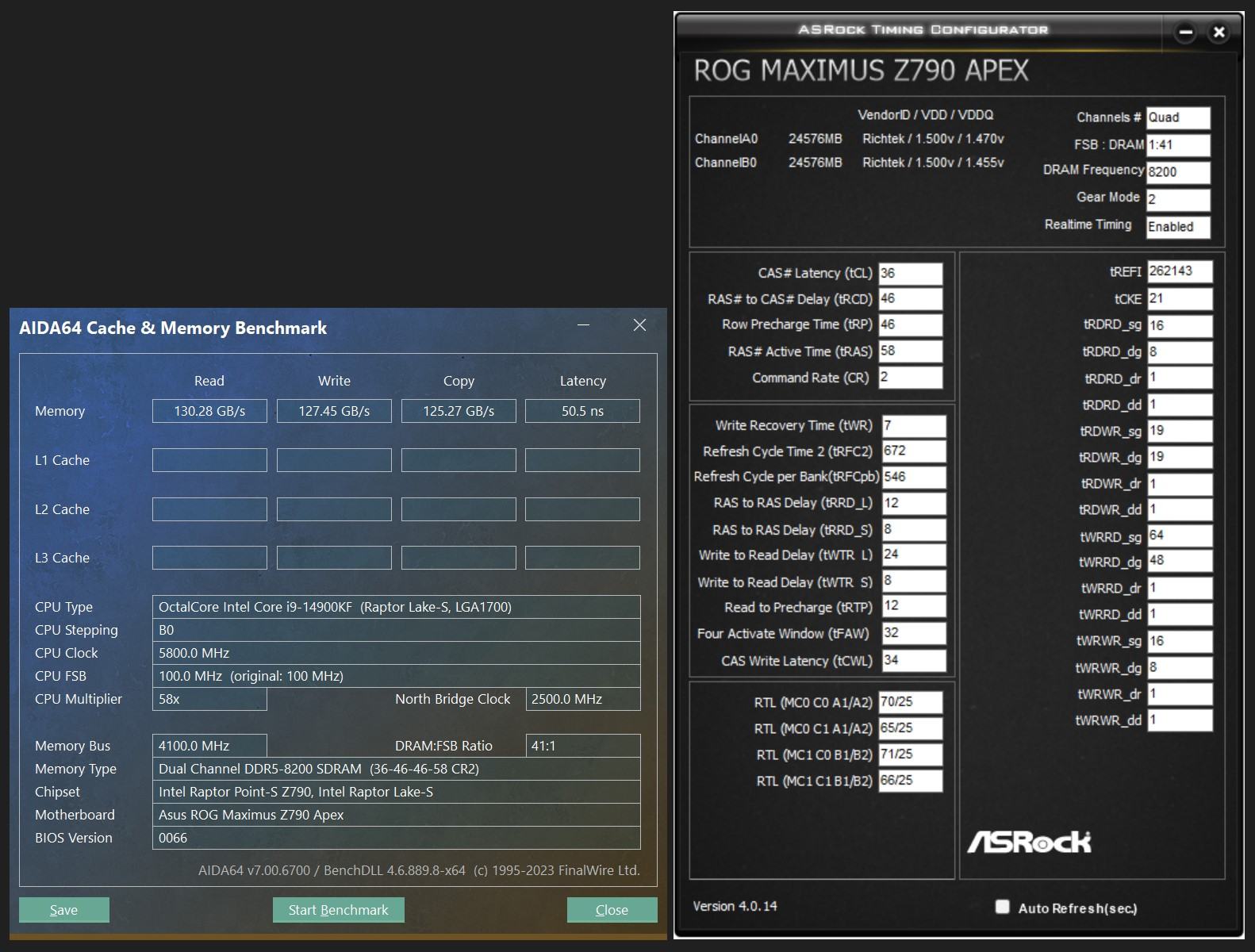Viewport: 1255px width, 952px height.
Task: Click the tWTR_L field showing 24
Action: coord(914,555)
